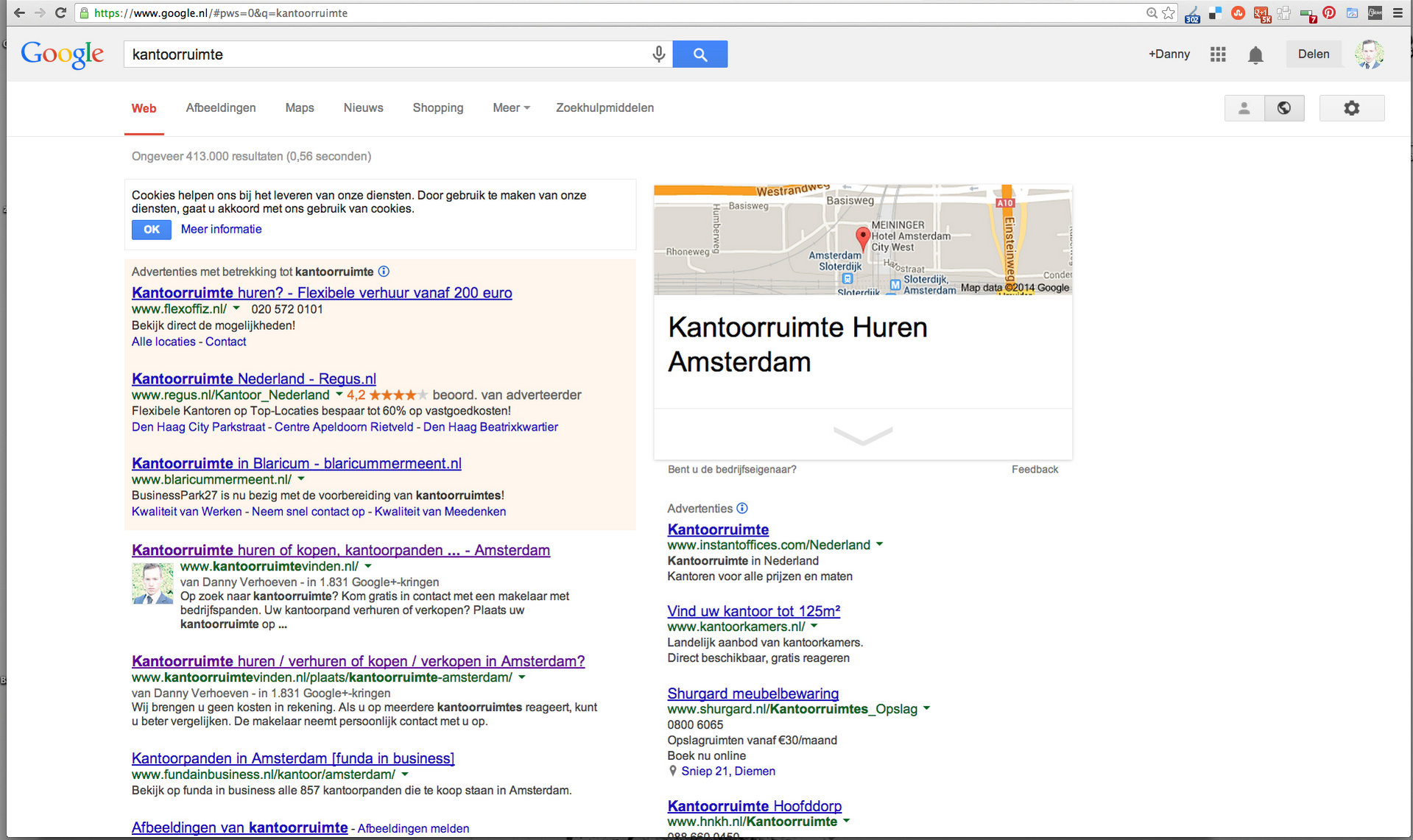This screenshot has width=1413, height=840.
Task: Open dropdown arrow next to shurgard.nl URL
Action: (x=927, y=708)
